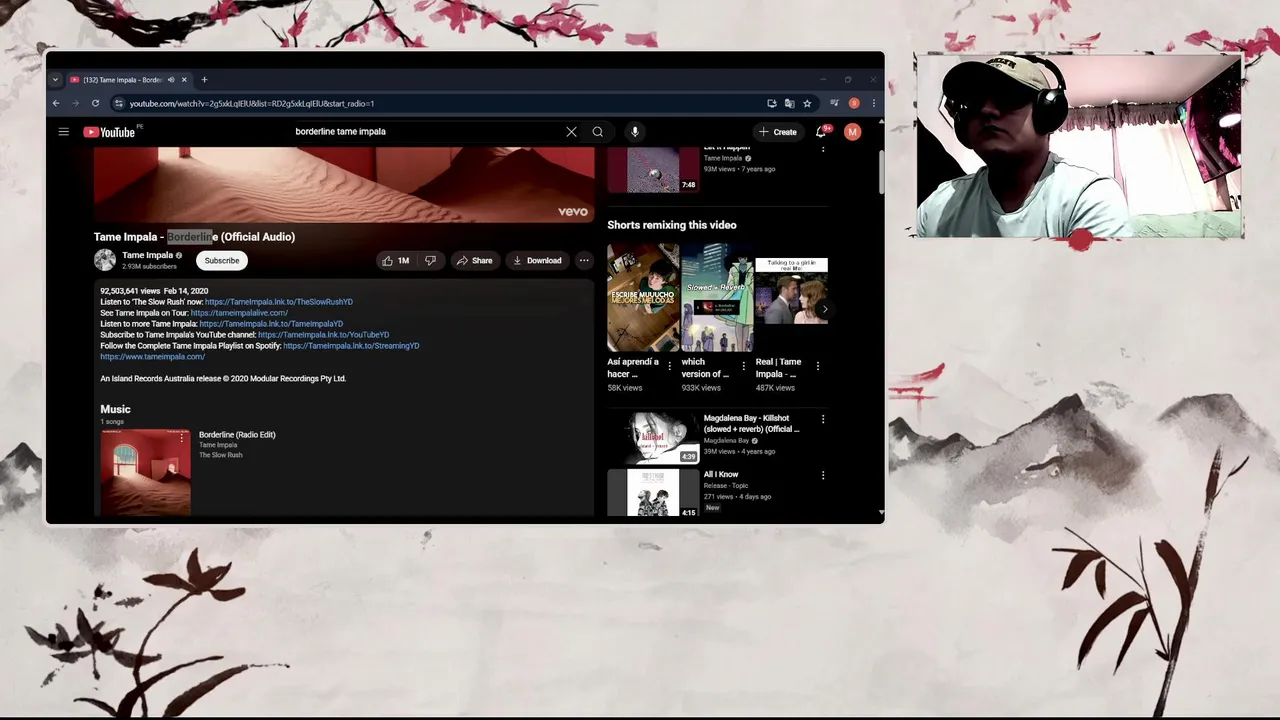Select Borderline (Radio Edit) song title
Viewport: 1280px width, 720px height.
pos(237,435)
